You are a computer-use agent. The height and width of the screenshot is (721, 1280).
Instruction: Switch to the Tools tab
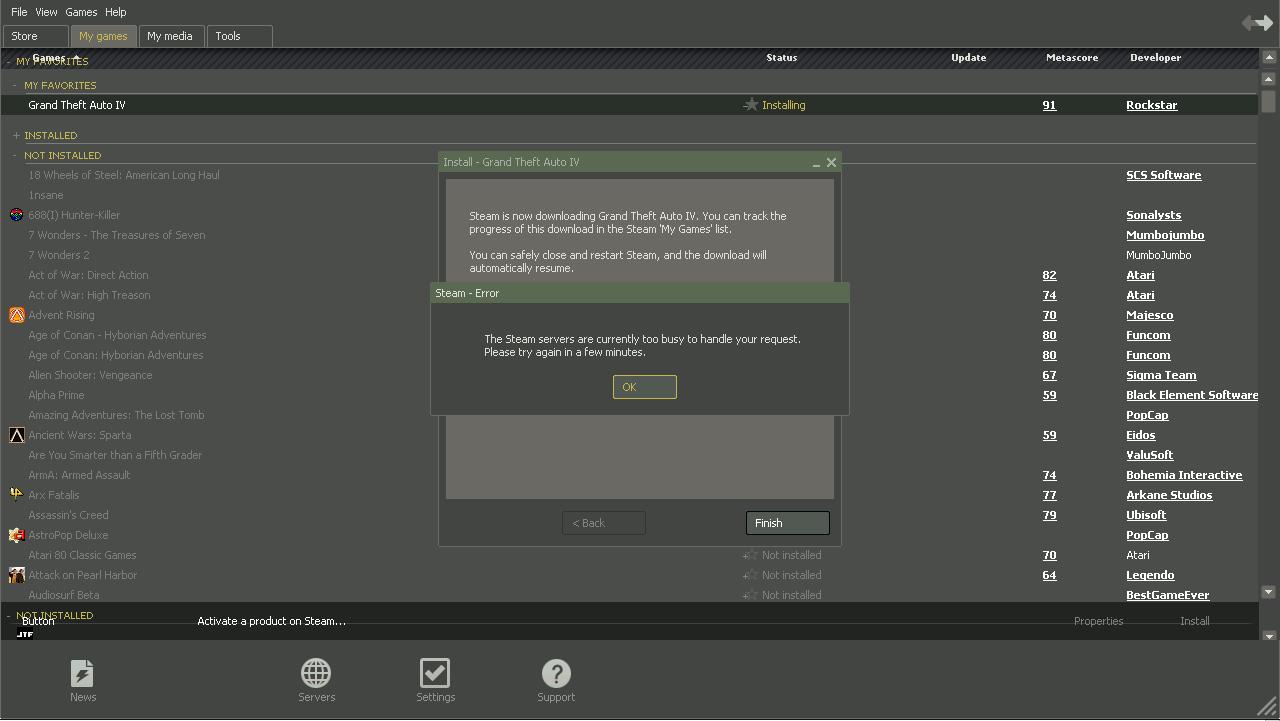coord(239,36)
